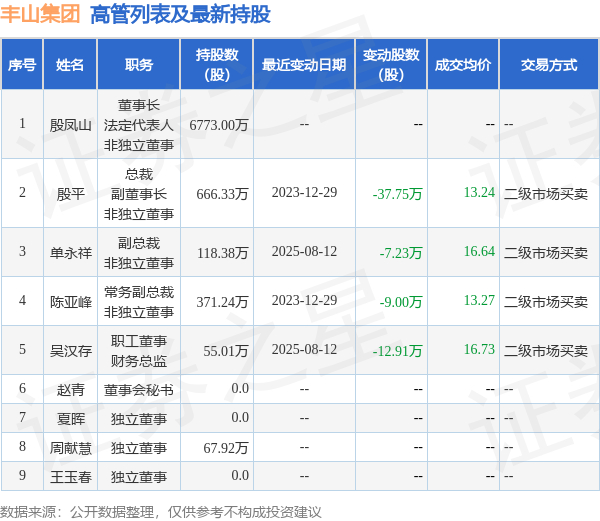Image resolution: width=600 pixels, height=521 pixels.
Task: Click the 0.0 holding for 王玉春
Action: point(240,475)
